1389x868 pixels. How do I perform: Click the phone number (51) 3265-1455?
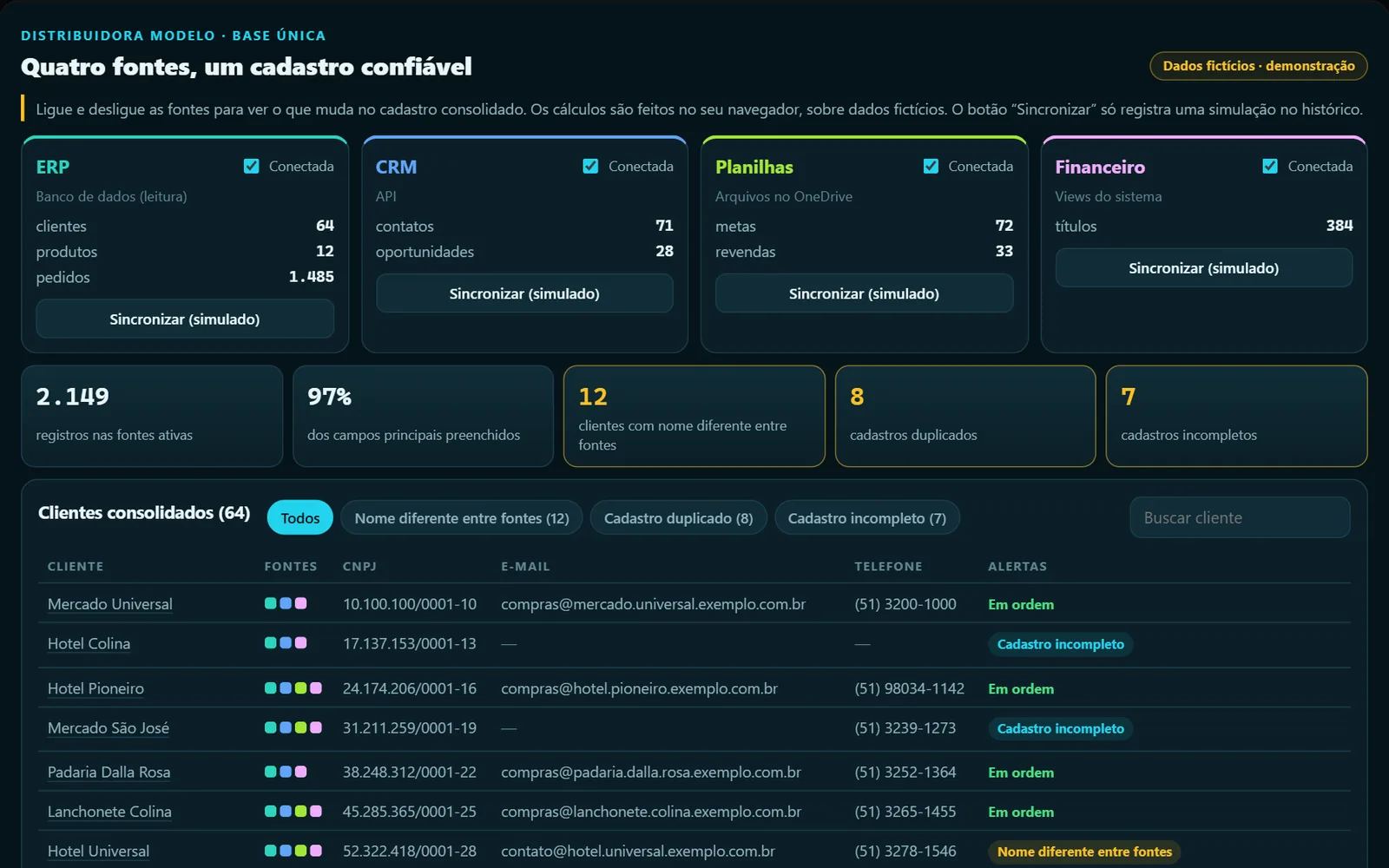(x=905, y=812)
